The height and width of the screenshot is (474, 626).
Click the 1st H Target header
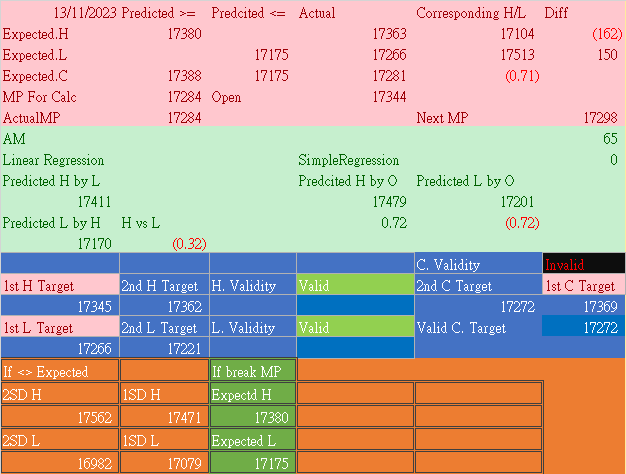point(59,286)
